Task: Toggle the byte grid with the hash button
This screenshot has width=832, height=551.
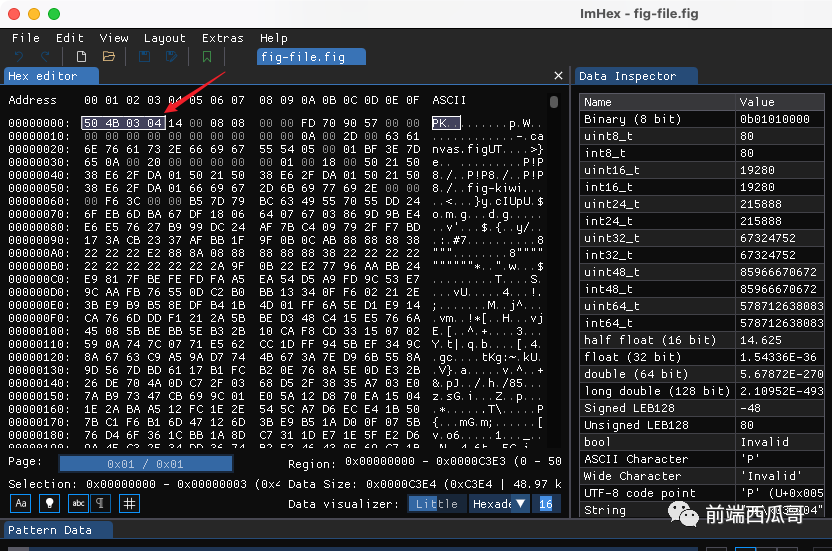Action: (x=129, y=504)
